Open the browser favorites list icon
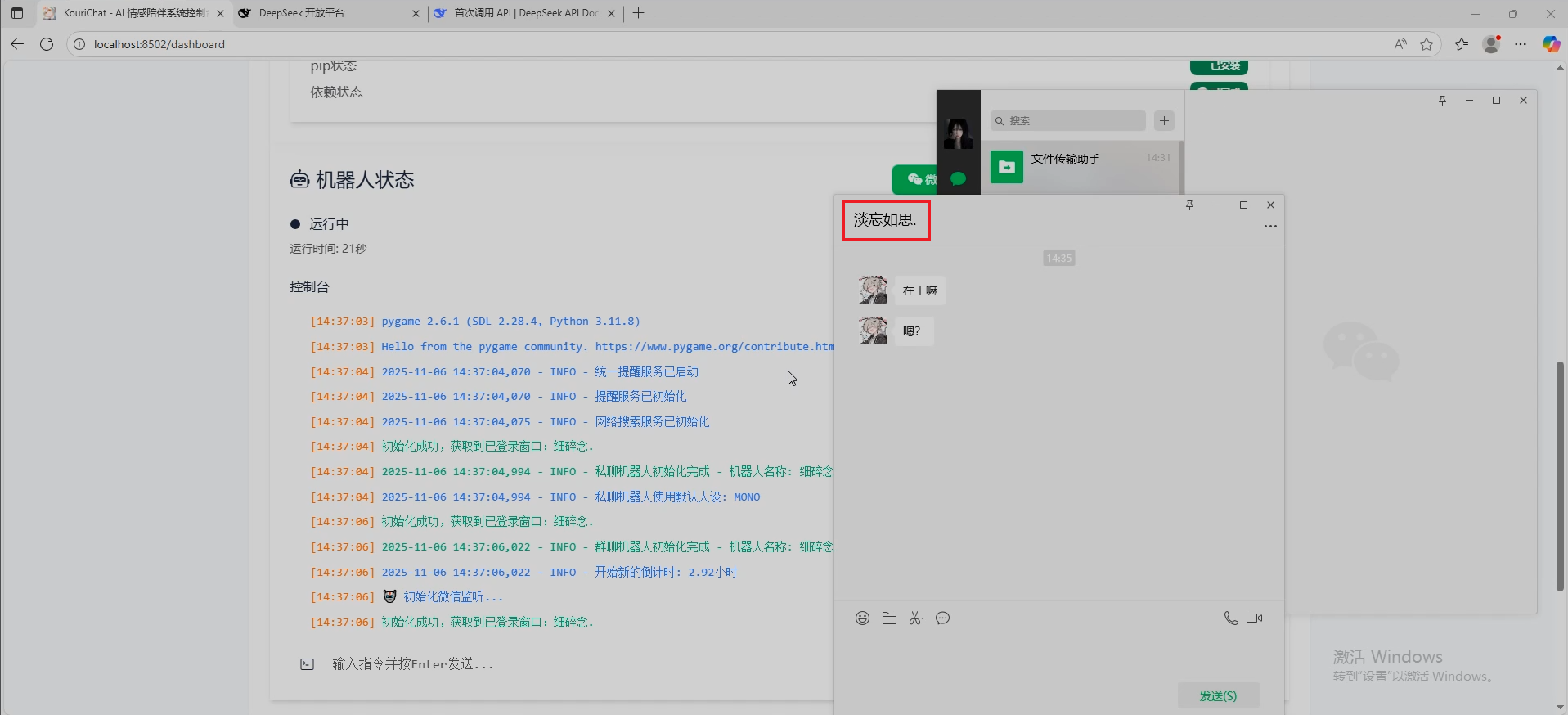This screenshot has width=1568, height=715. 1462,44
